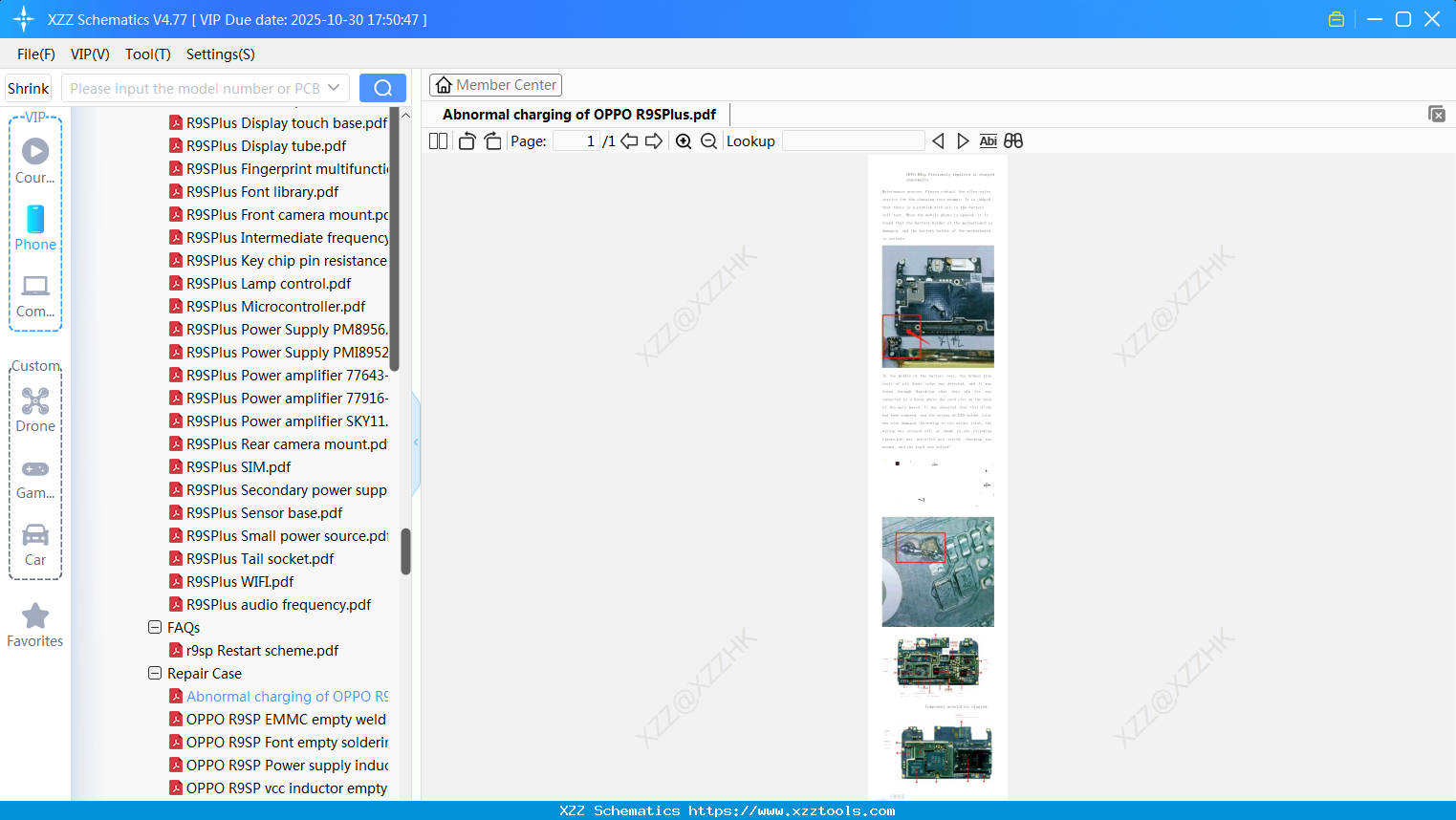
Task: Open R9SPlus Fingerprint multifunction file
Action: [x=287, y=169]
